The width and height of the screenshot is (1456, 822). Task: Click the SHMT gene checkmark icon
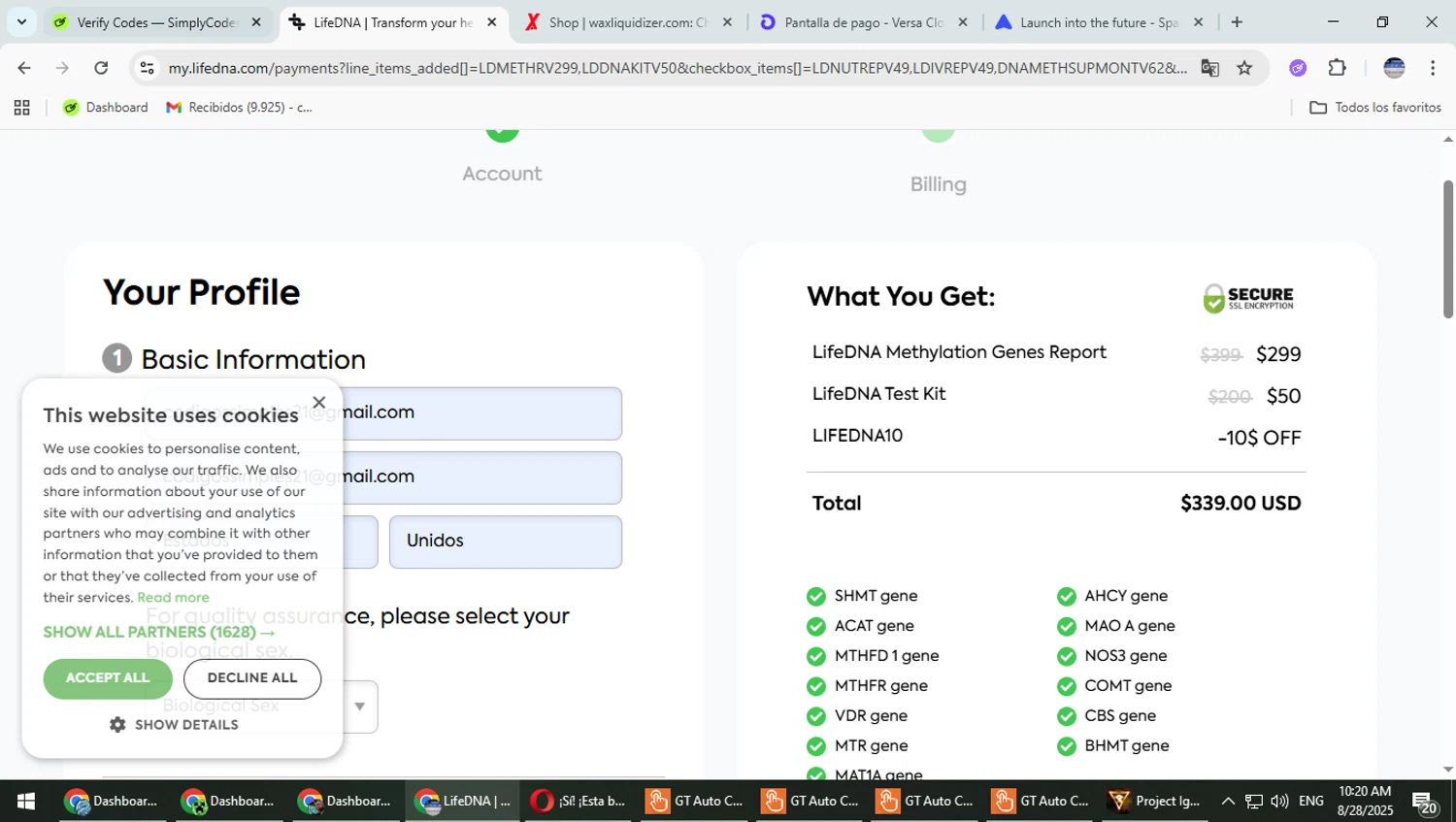click(x=816, y=597)
